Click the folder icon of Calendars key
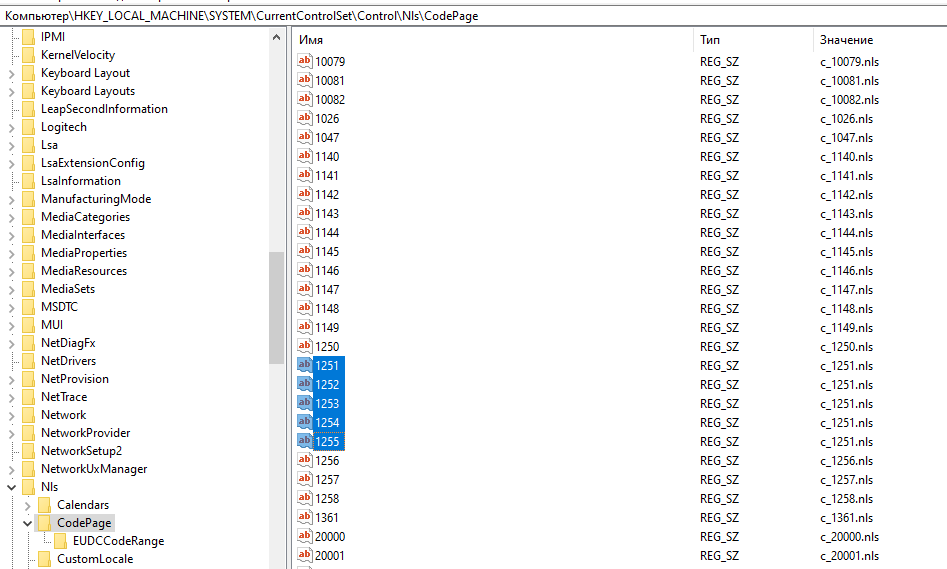Screen dimensions: 947x569 click(45, 505)
